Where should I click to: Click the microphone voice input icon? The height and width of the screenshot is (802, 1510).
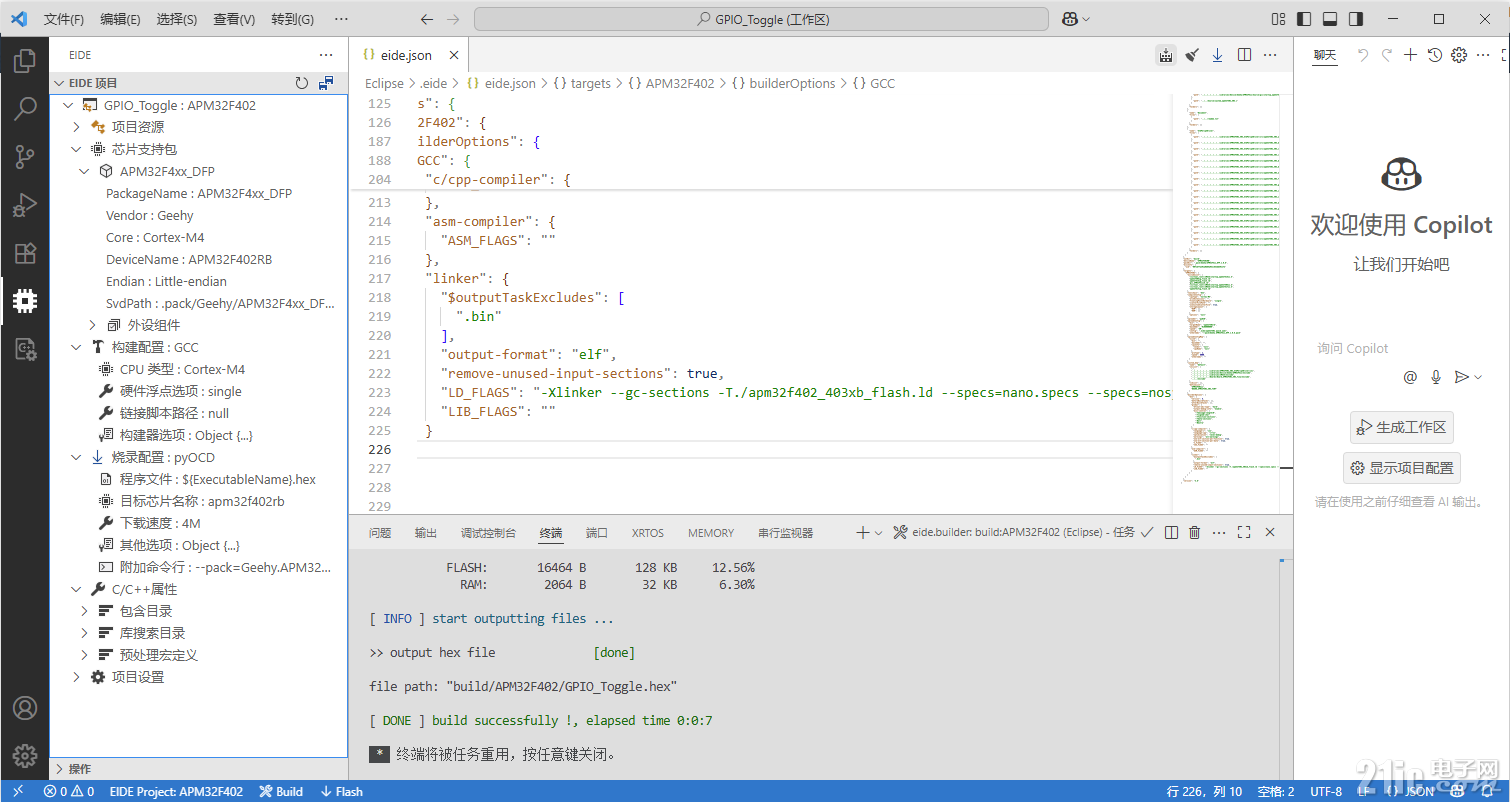point(1436,376)
